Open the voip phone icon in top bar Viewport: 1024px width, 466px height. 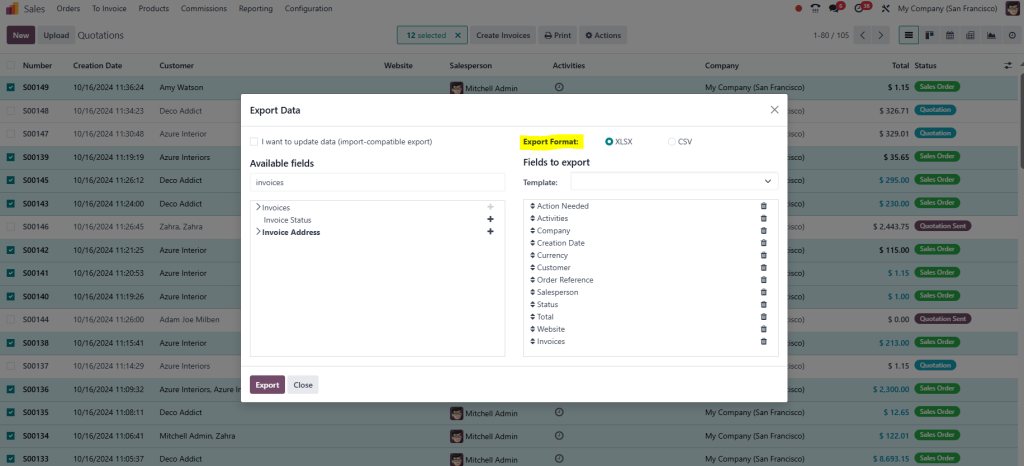point(815,8)
